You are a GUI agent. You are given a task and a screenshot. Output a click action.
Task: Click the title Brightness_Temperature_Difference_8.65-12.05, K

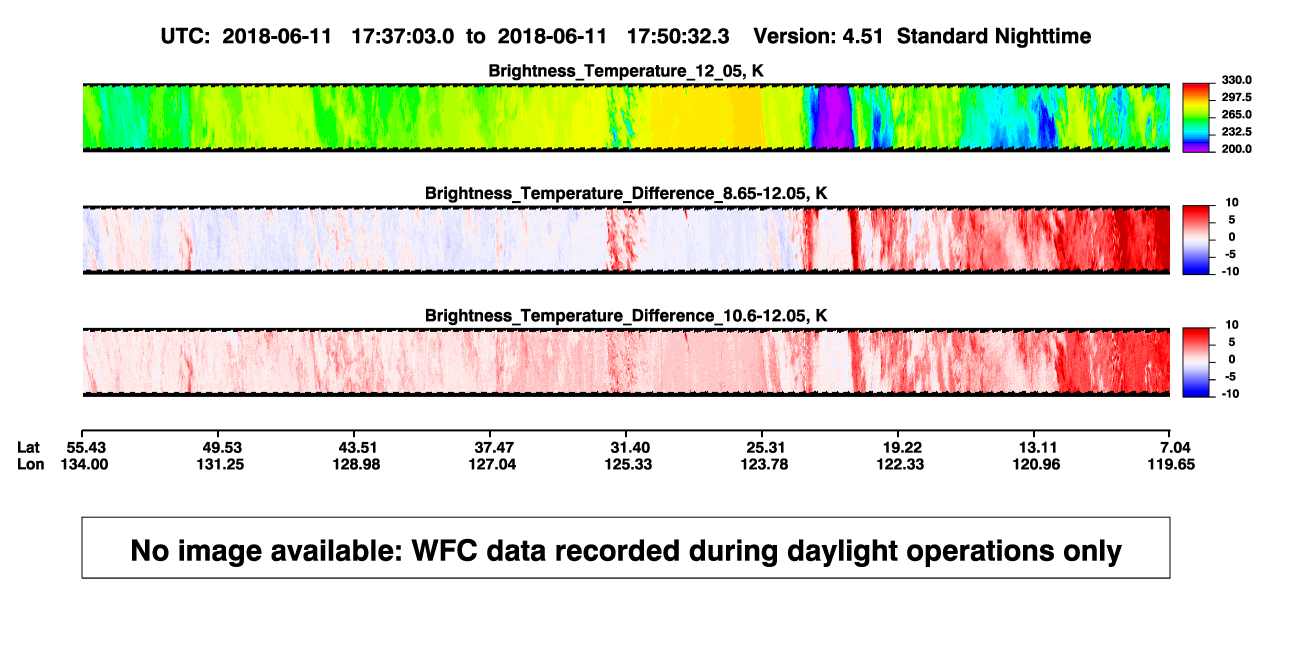(626, 193)
